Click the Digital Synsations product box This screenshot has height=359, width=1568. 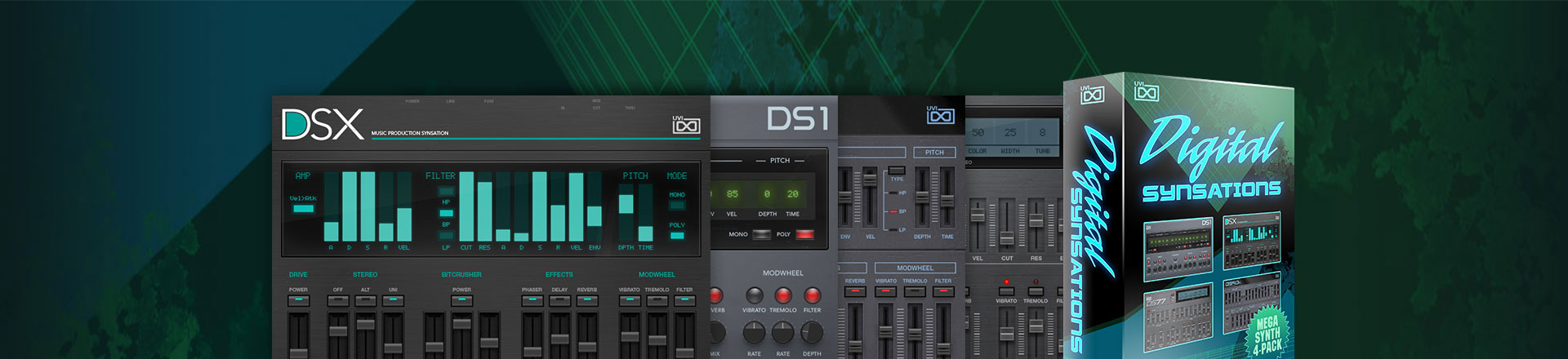(x=1179, y=215)
